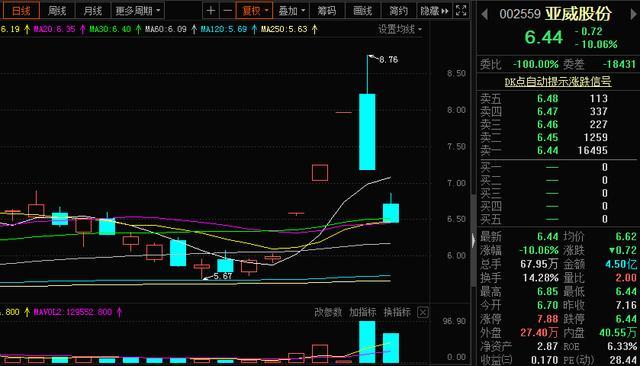This screenshot has width=640, height=366.
Task: Click 换指标 to change indicator
Action: pyautogui.click(x=397, y=313)
